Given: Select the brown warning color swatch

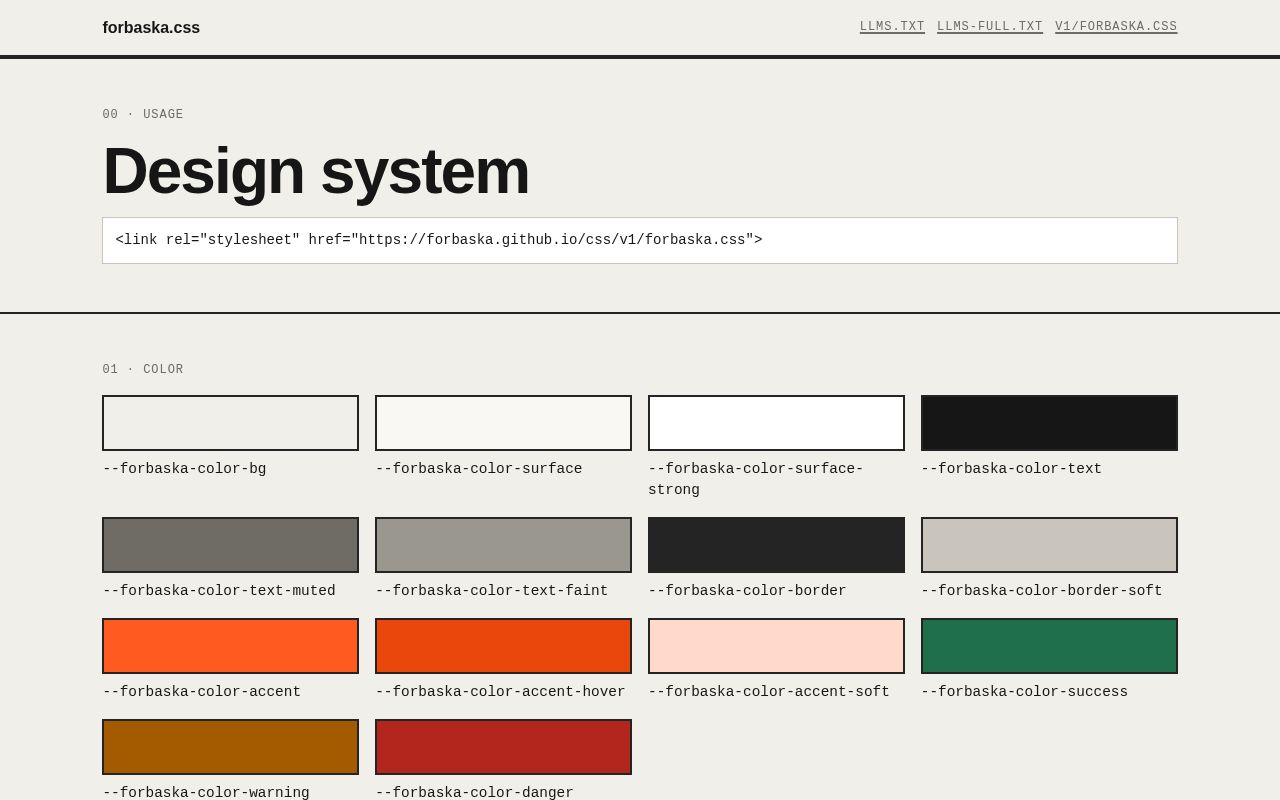Looking at the screenshot, I should pos(230,747).
